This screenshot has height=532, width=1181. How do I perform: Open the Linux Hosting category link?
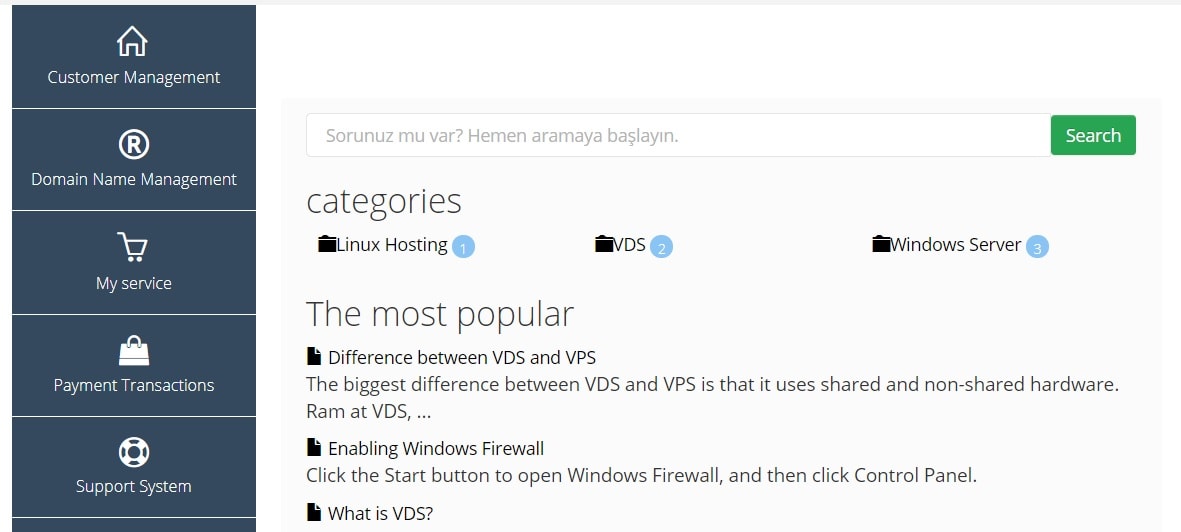click(x=392, y=245)
